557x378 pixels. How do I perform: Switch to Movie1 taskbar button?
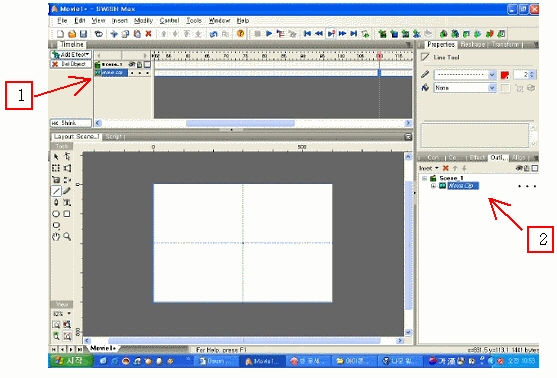point(263,361)
